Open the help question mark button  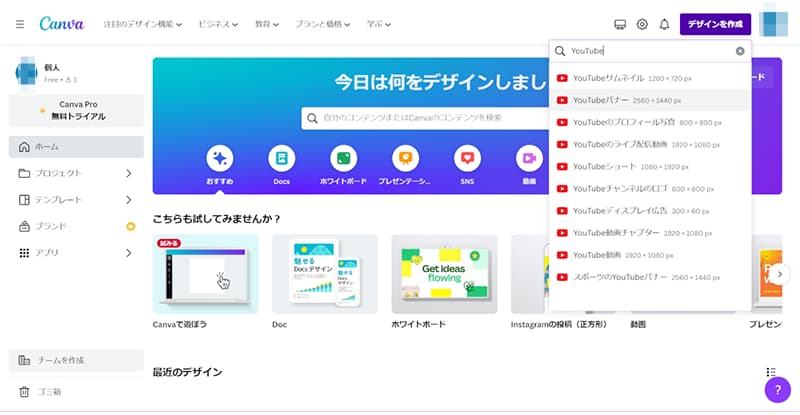(x=778, y=390)
